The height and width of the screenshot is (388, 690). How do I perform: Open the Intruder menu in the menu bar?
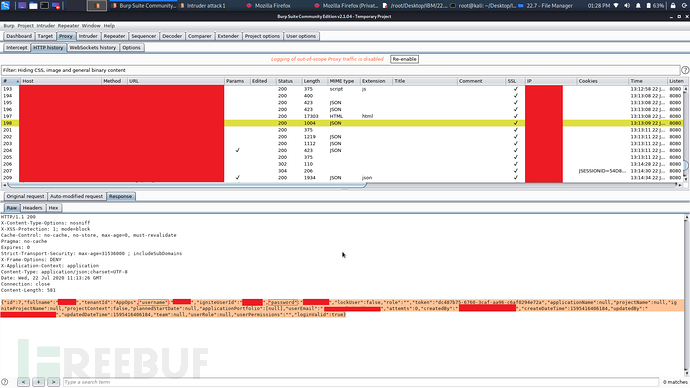(45, 26)
